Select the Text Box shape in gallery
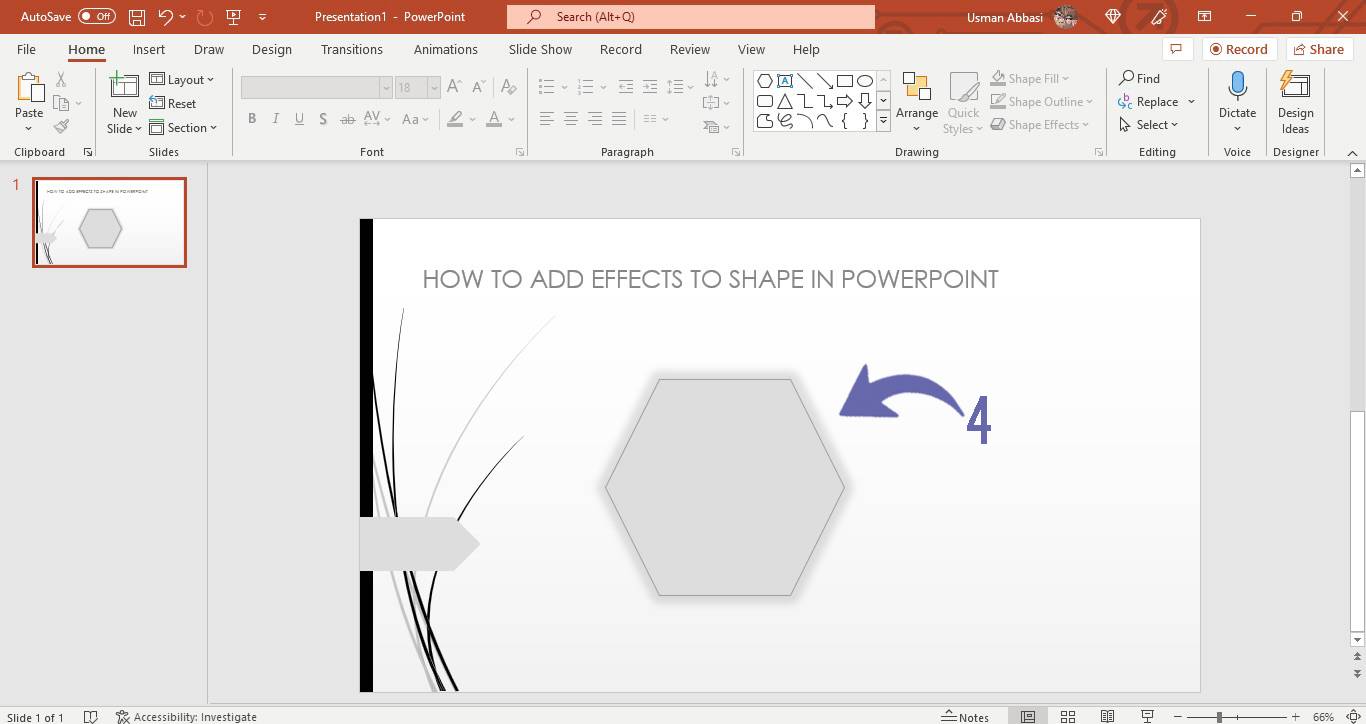 point(784,81)
